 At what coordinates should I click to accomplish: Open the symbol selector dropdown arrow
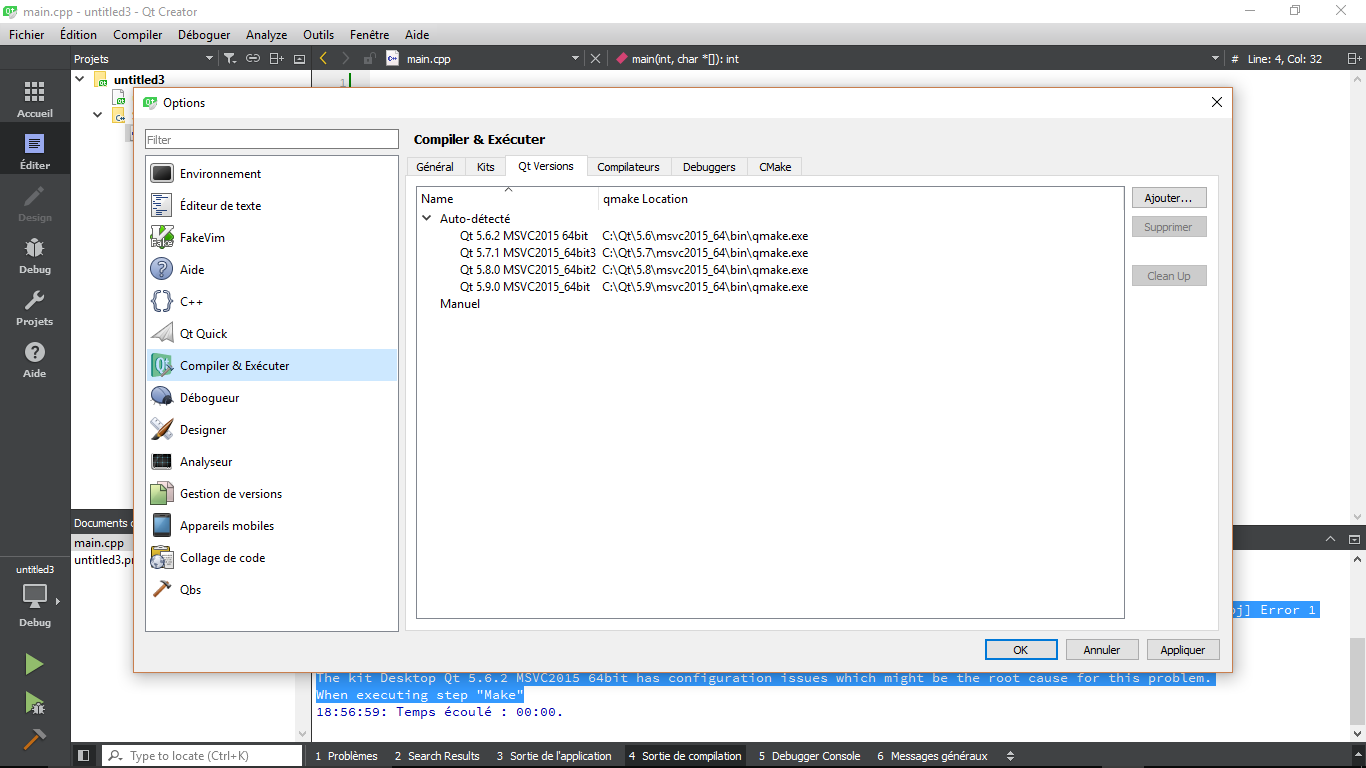[x=1215, y=59]
